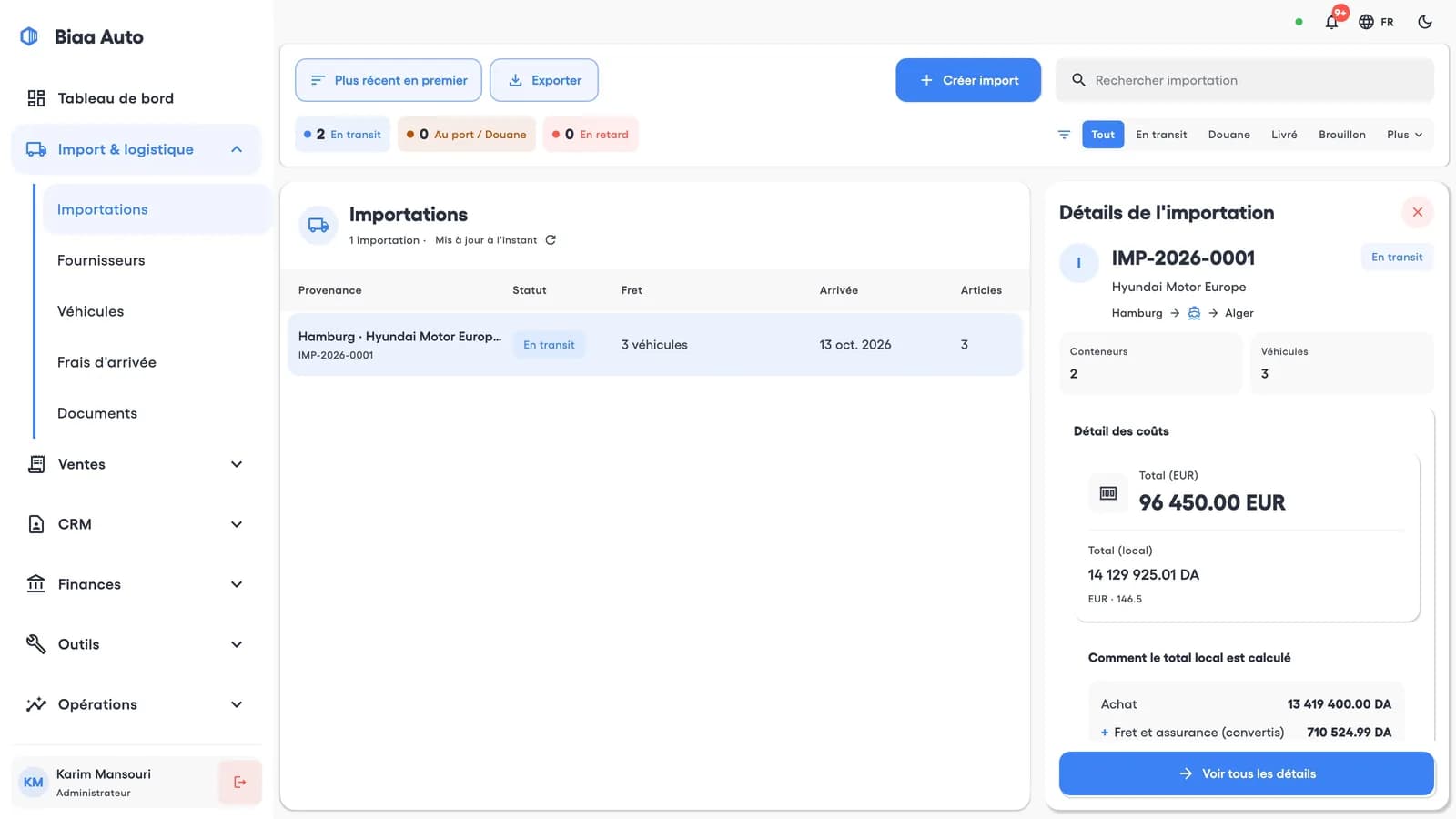The height and width of the screenshot is (819, 1456).
Task: Click 'Voir tous les détails' button
Action: coord(1247,773)
